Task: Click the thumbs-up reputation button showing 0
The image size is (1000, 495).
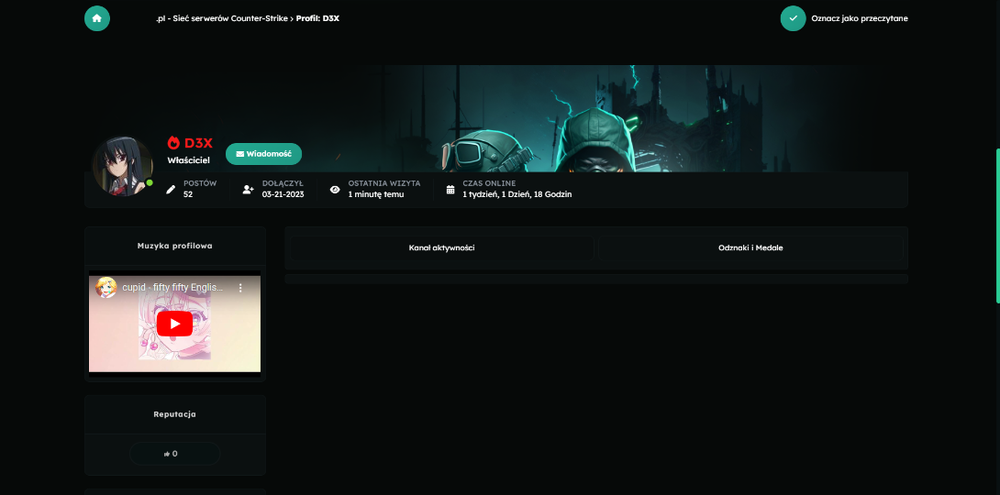Action: 175,454
